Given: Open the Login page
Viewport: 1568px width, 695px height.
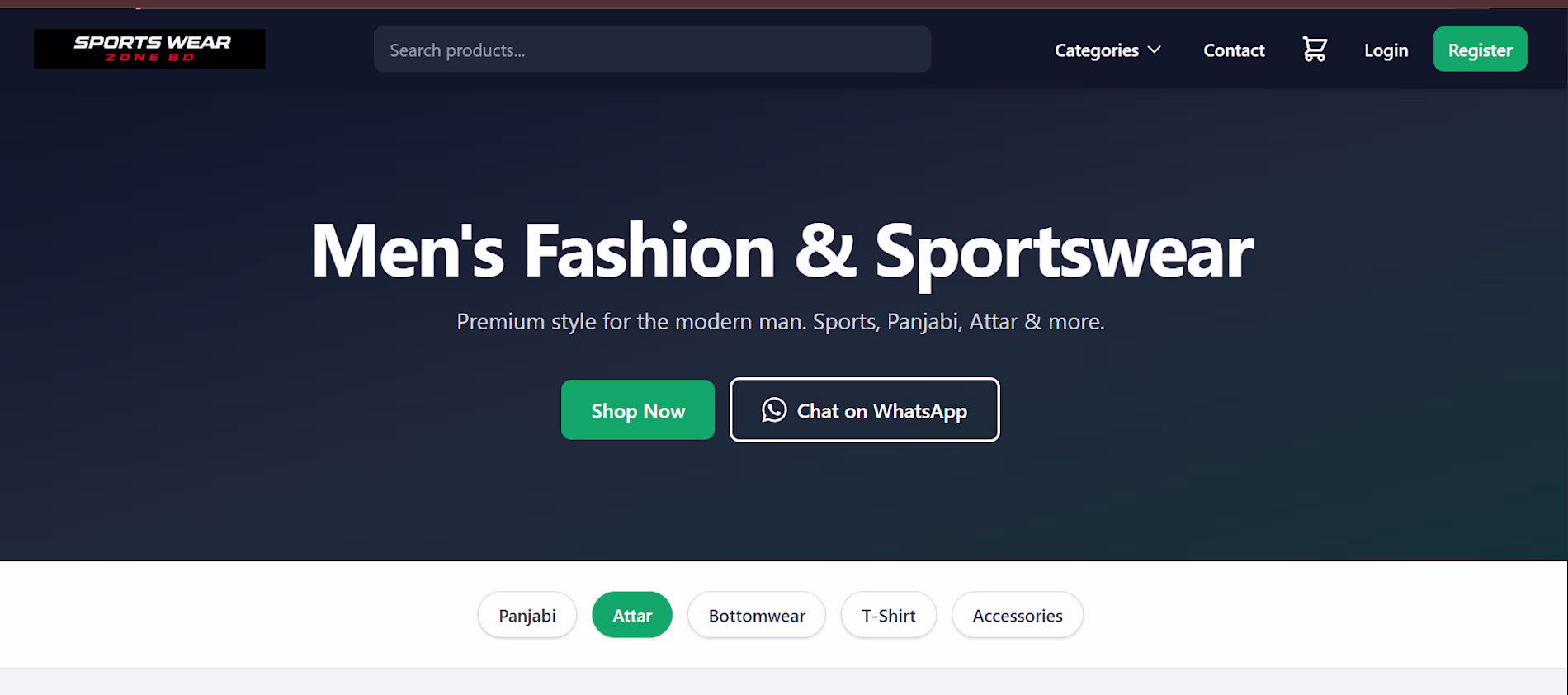Looking at the screenshot, I should click(1386, 50).
